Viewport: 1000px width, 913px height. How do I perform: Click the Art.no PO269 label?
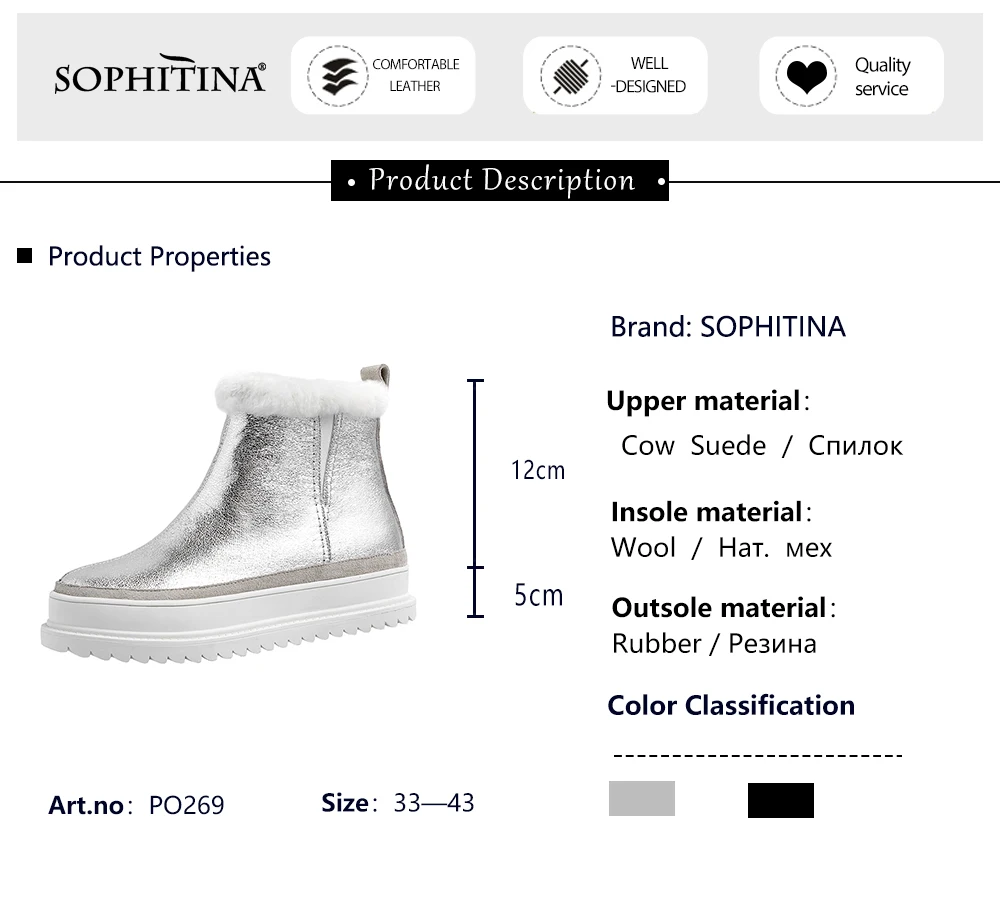point(136,805)
